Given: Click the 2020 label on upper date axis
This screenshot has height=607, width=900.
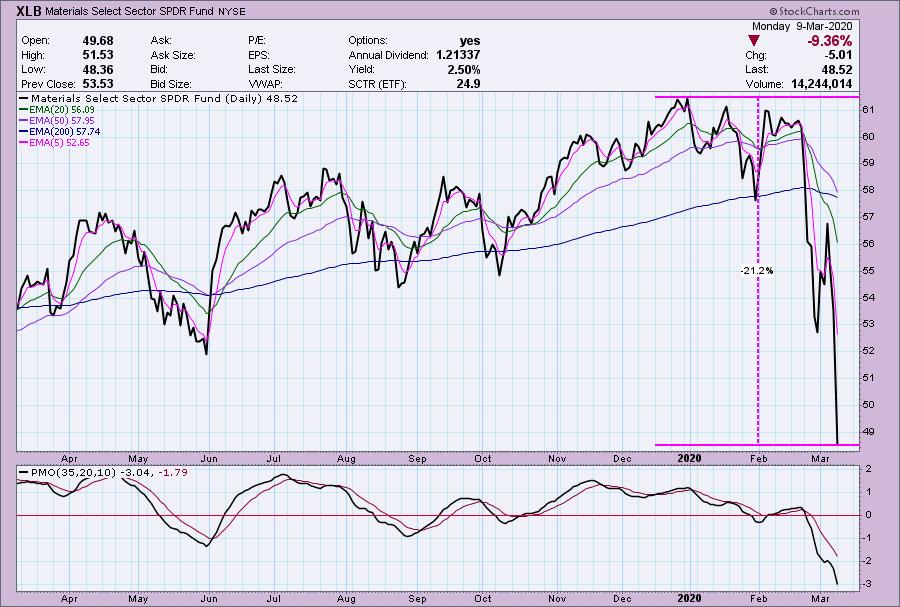Looking at the screenshot, I should 689,458.
